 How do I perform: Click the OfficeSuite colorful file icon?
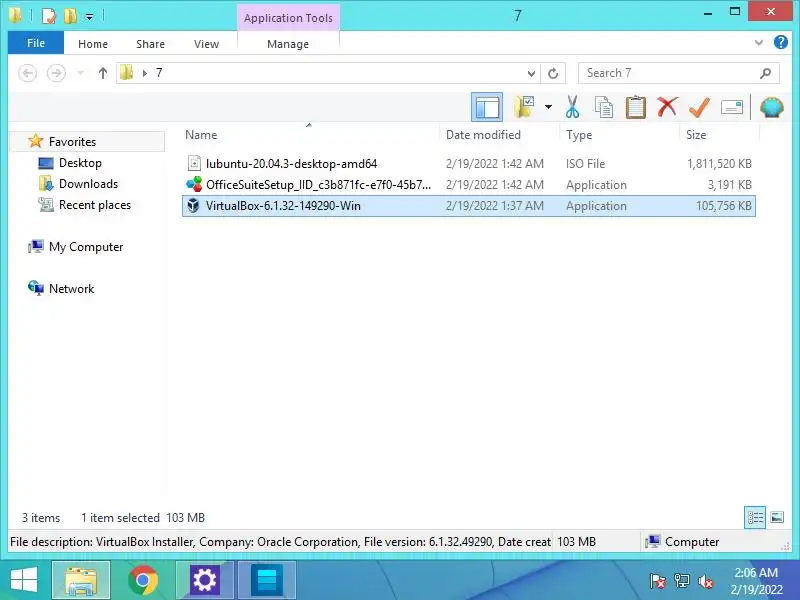pos(194,185)
